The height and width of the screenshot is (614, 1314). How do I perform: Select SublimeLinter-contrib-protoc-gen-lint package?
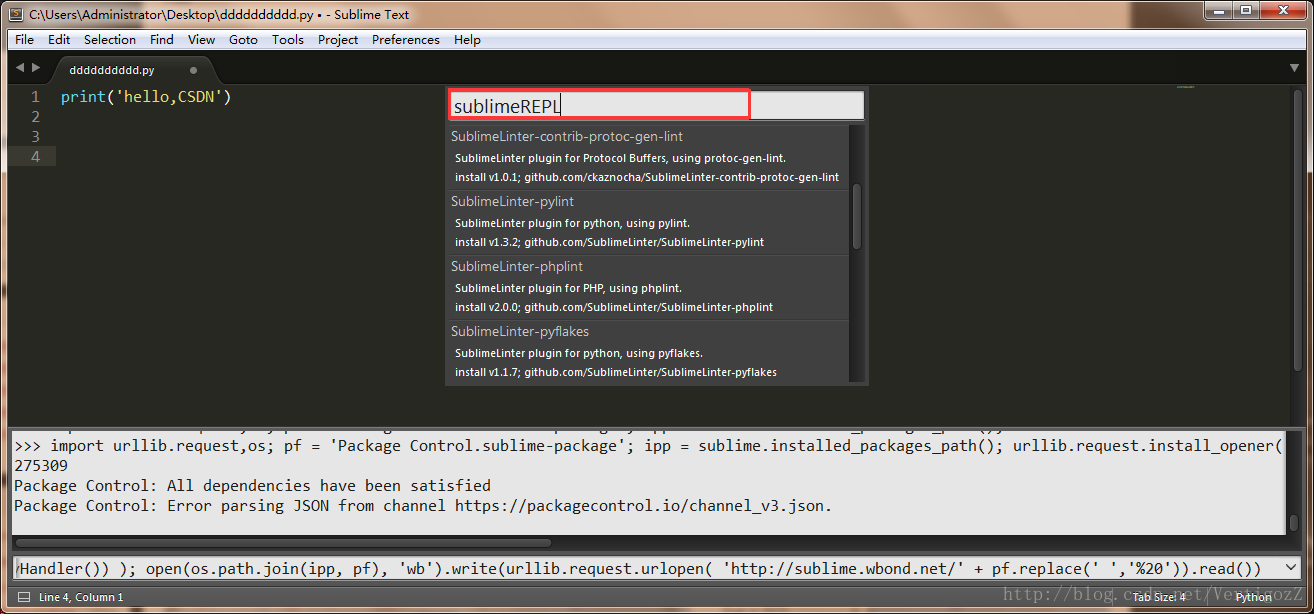pyautogui.click(x=648, y=157)
